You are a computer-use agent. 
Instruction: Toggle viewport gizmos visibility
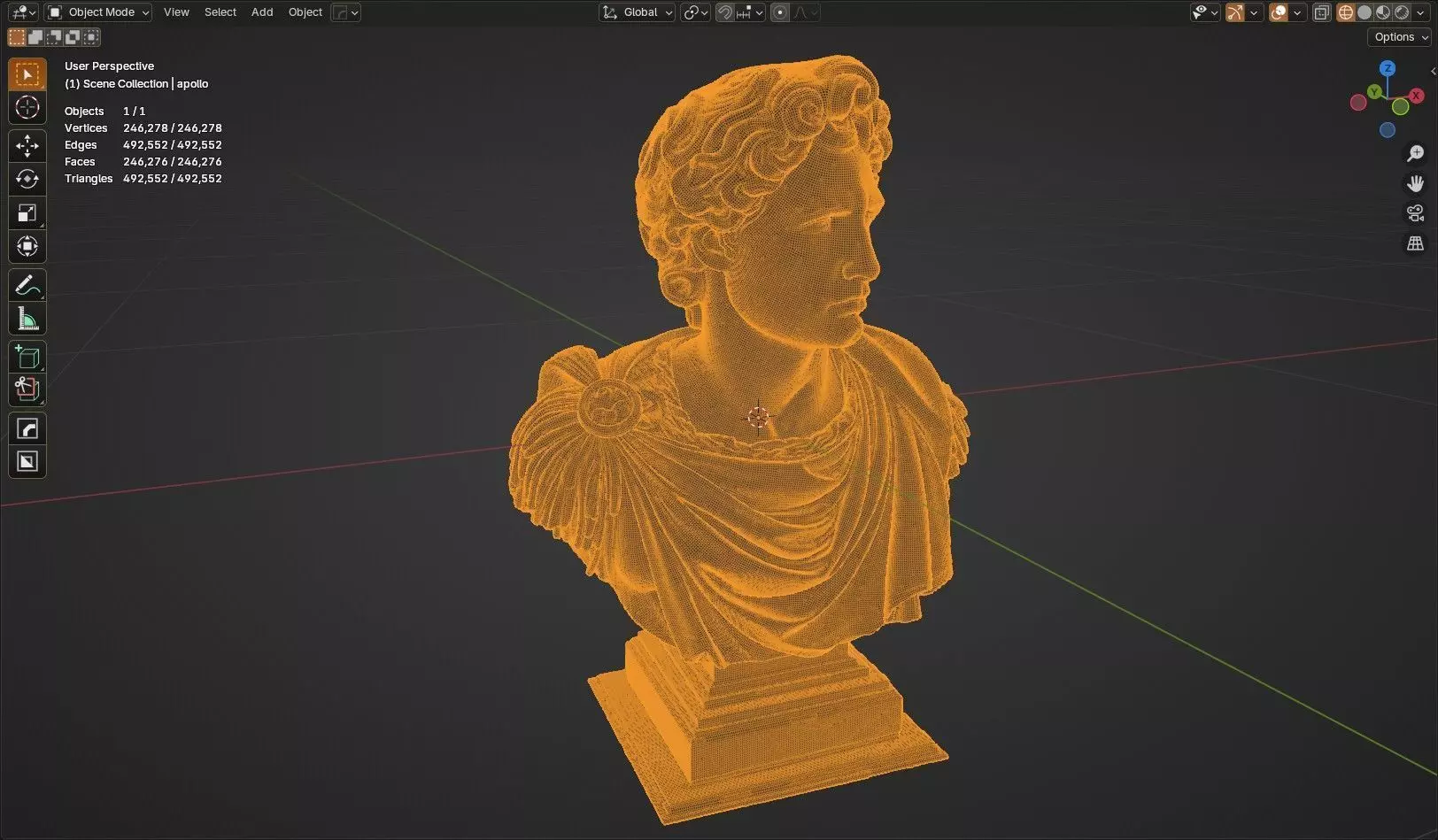1234,12
